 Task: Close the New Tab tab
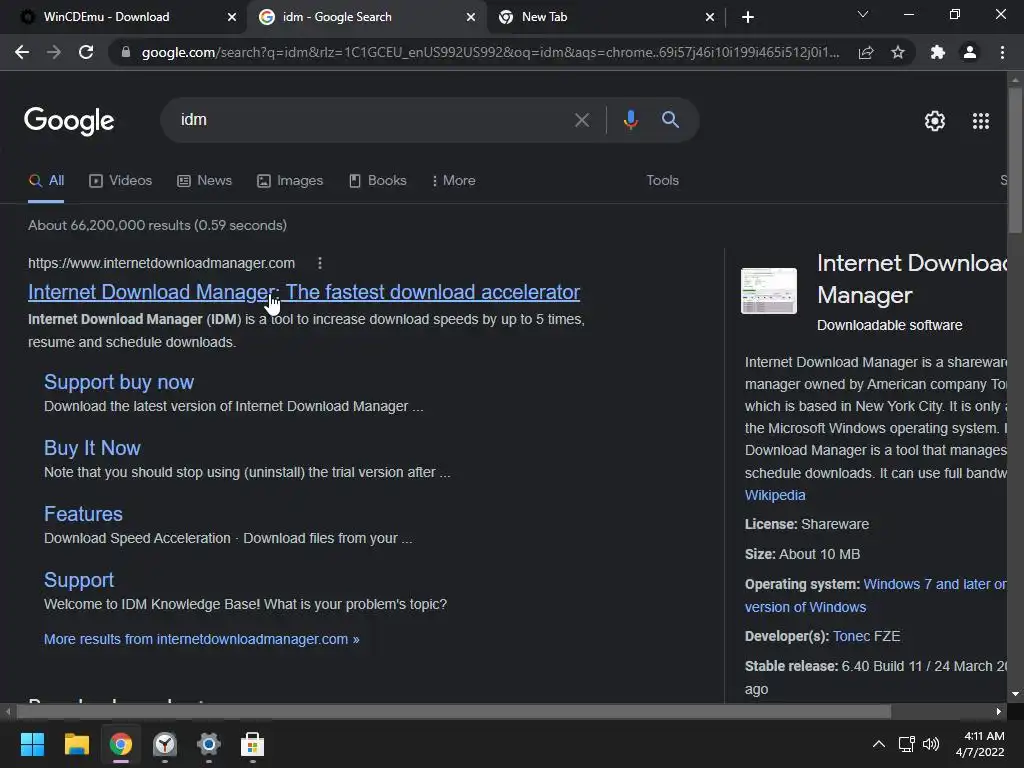pyautogui.click(x=710, y=17)
